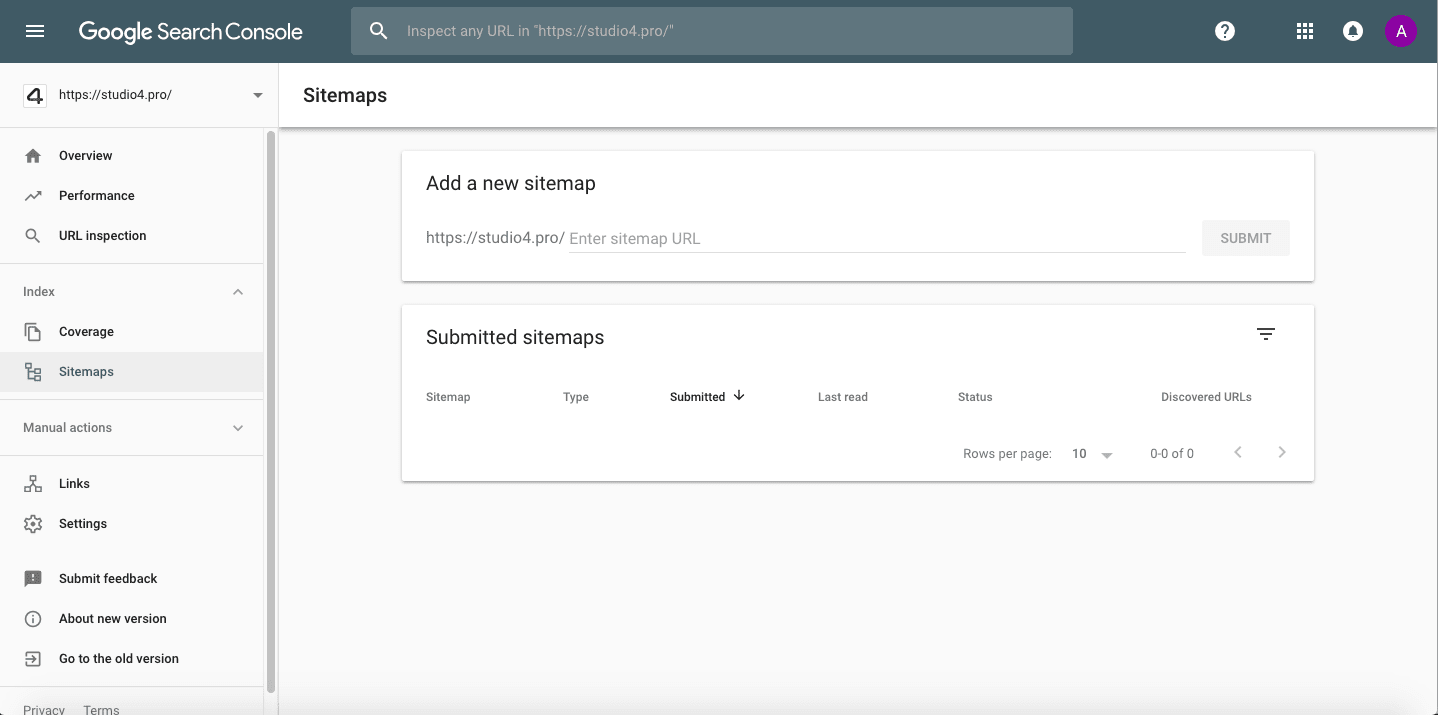Sort by the Type column header
The width and height of the screenshot is (1438, 715).
click(x=576, y=397)
